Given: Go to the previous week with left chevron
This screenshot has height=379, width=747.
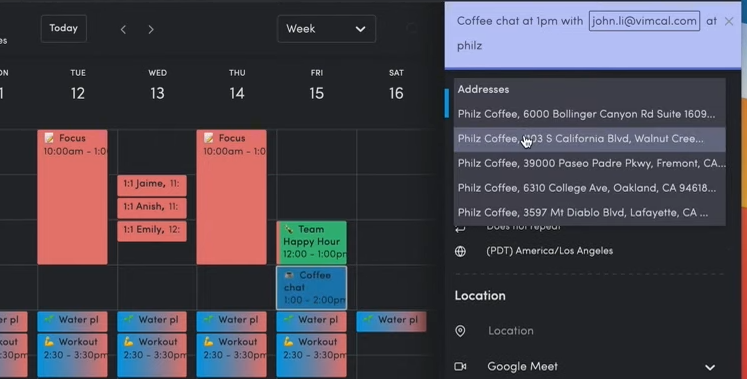Looking at the screenshot, I should [x=123, y=30].
